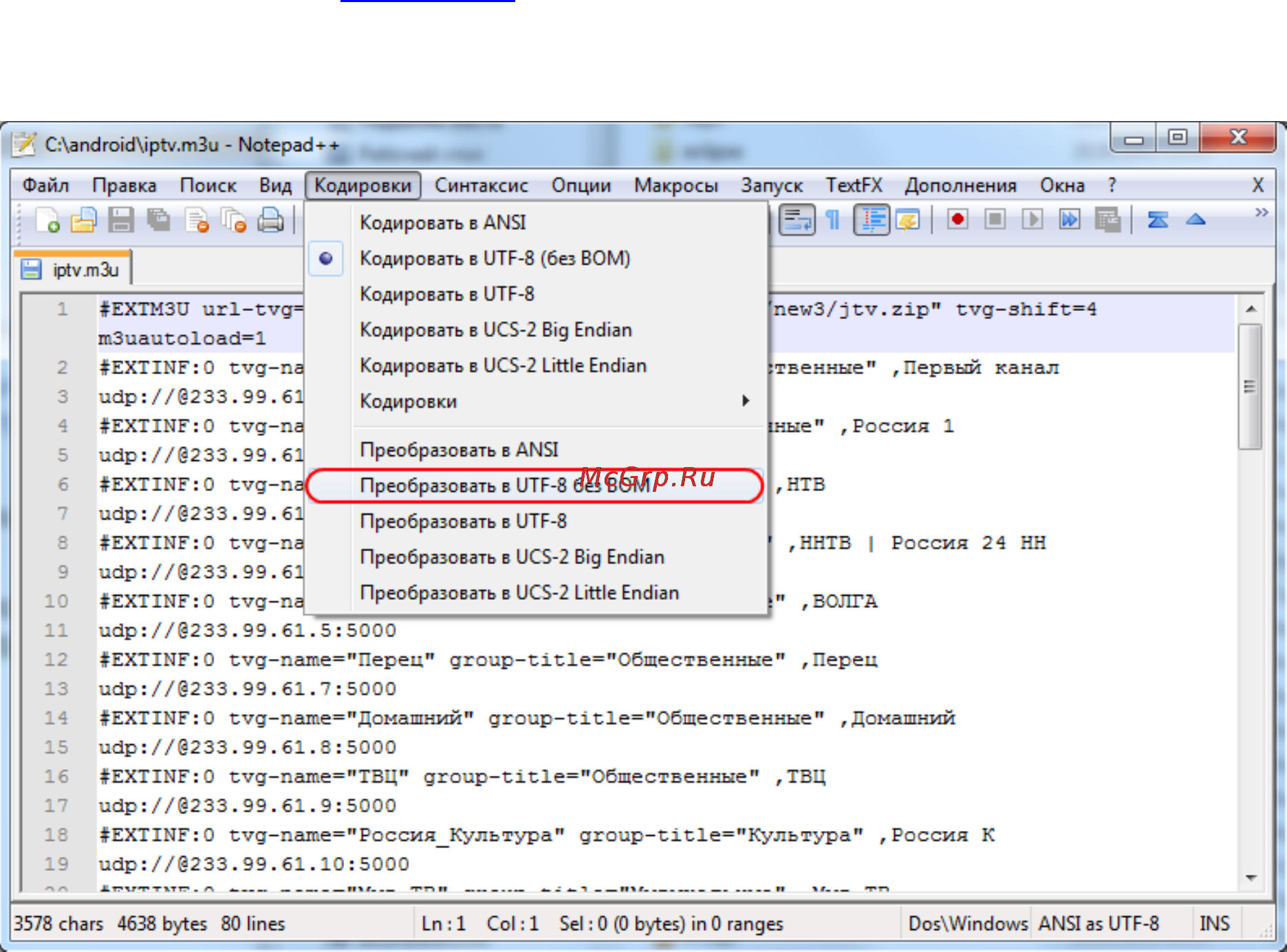The image size is (1287, 952).
Task: Choose Преобразовать в UCS-2 Little Endian
Action: tap(537, 593)
